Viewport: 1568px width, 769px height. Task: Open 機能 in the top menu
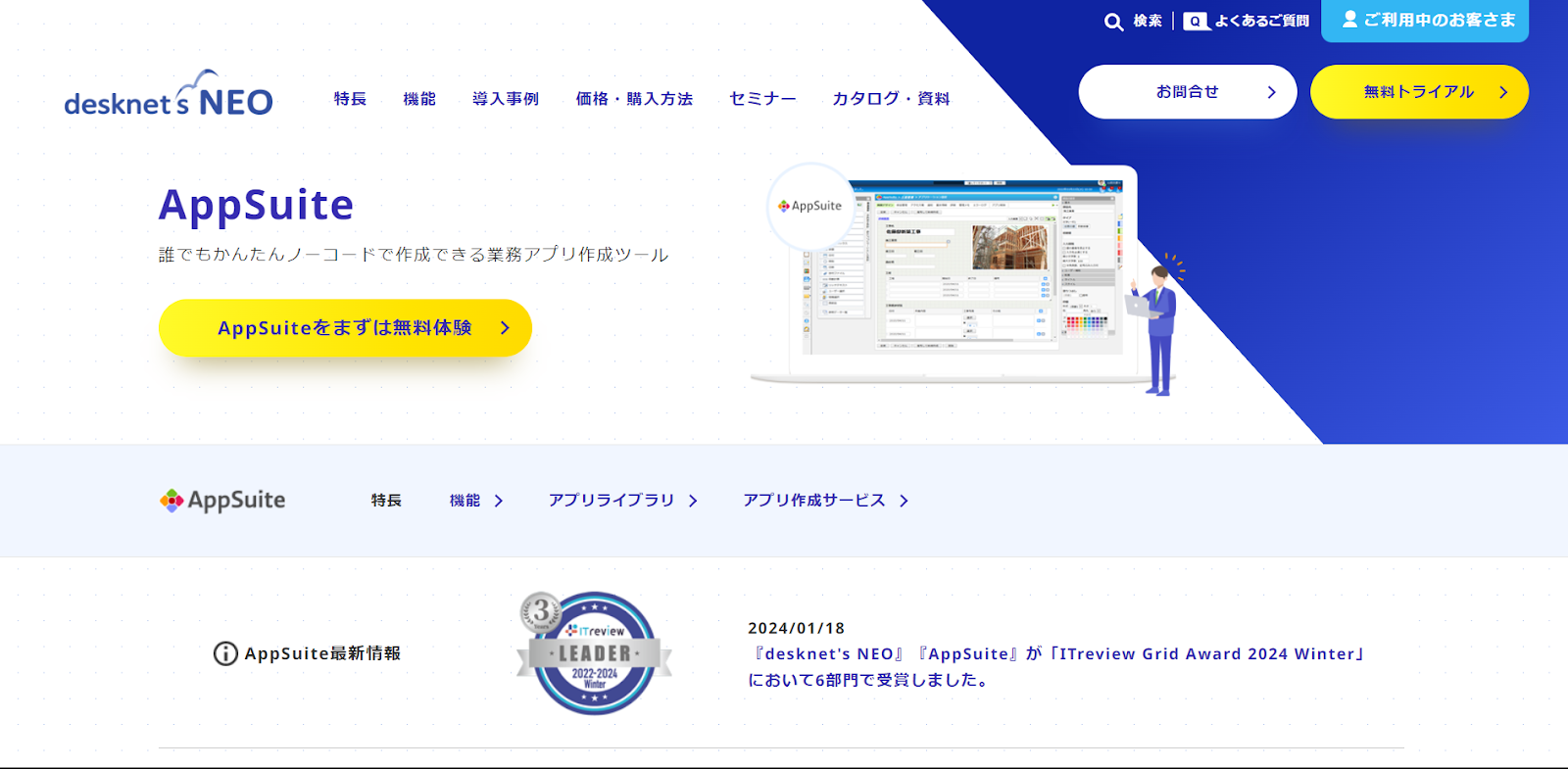[x=419, y=99]
